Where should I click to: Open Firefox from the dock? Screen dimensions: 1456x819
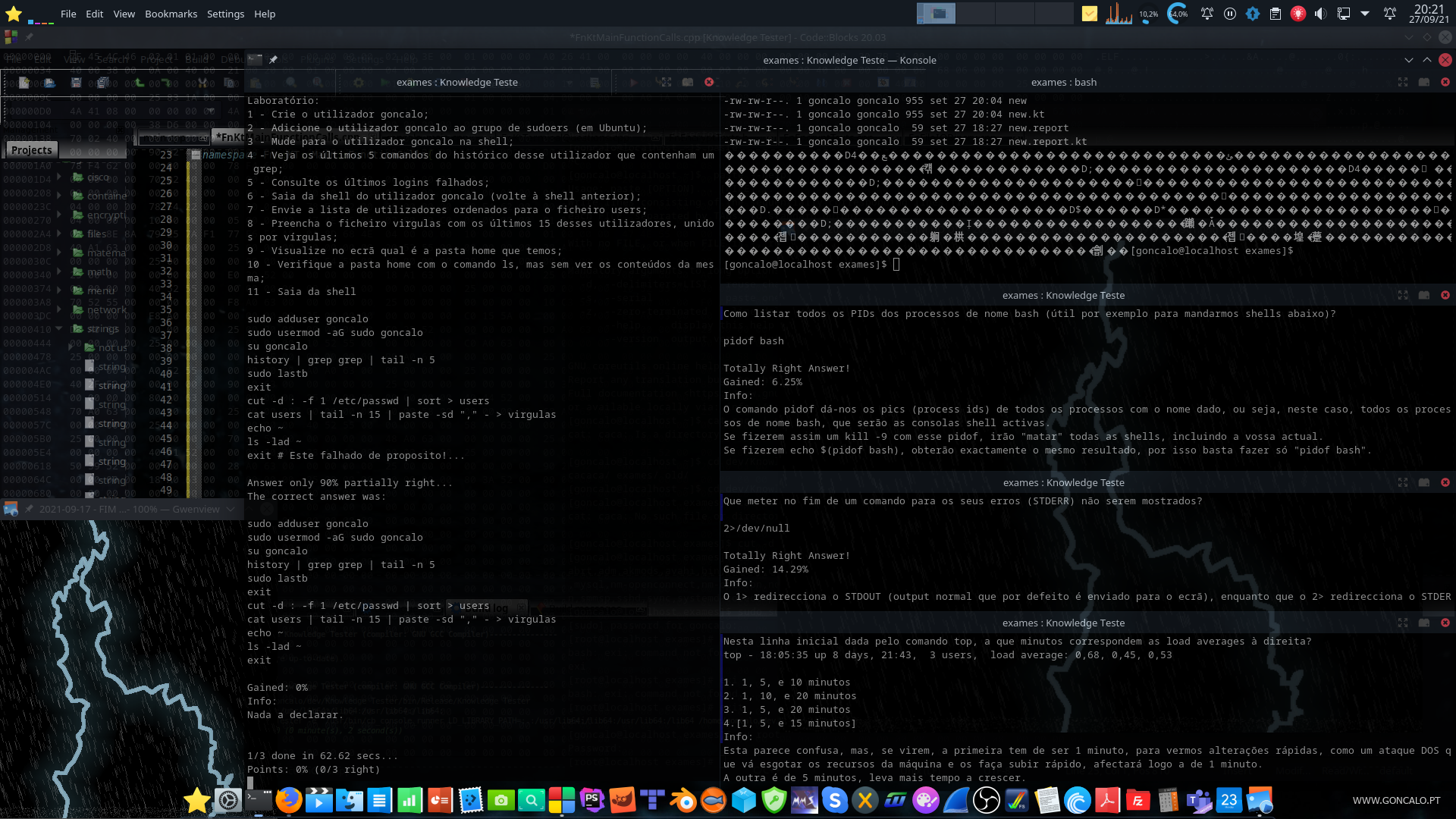288,800
